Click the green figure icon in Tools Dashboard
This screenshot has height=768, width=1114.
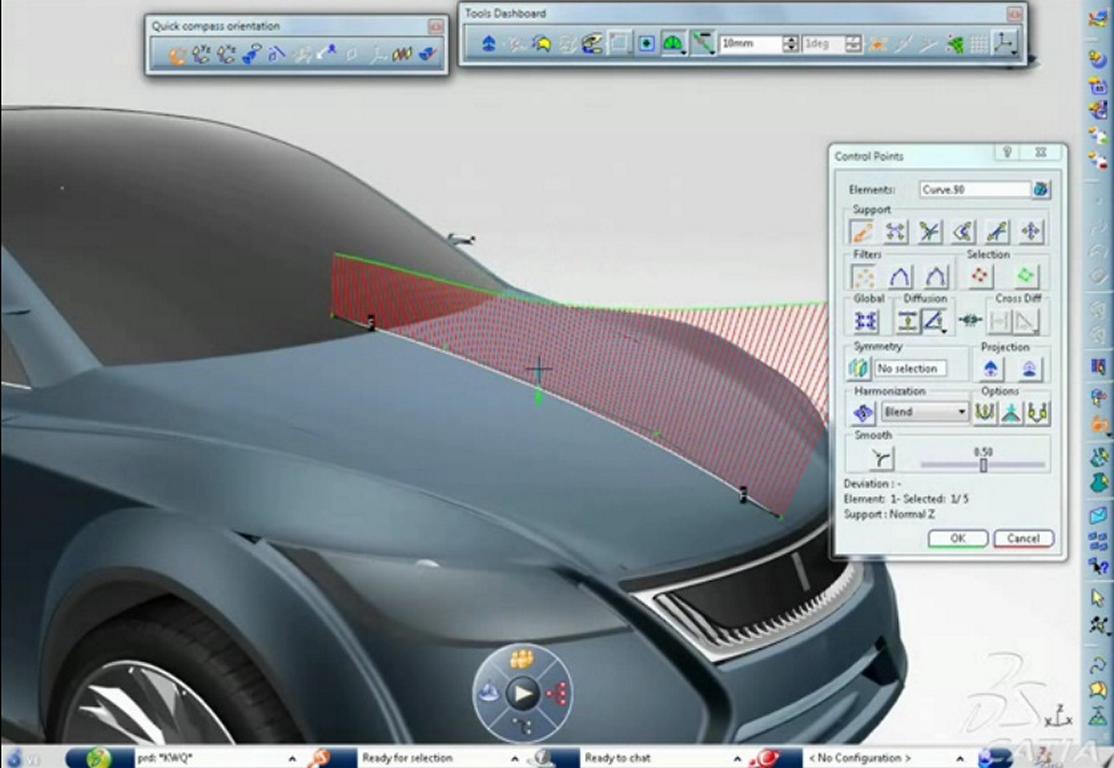coord(956,45)
